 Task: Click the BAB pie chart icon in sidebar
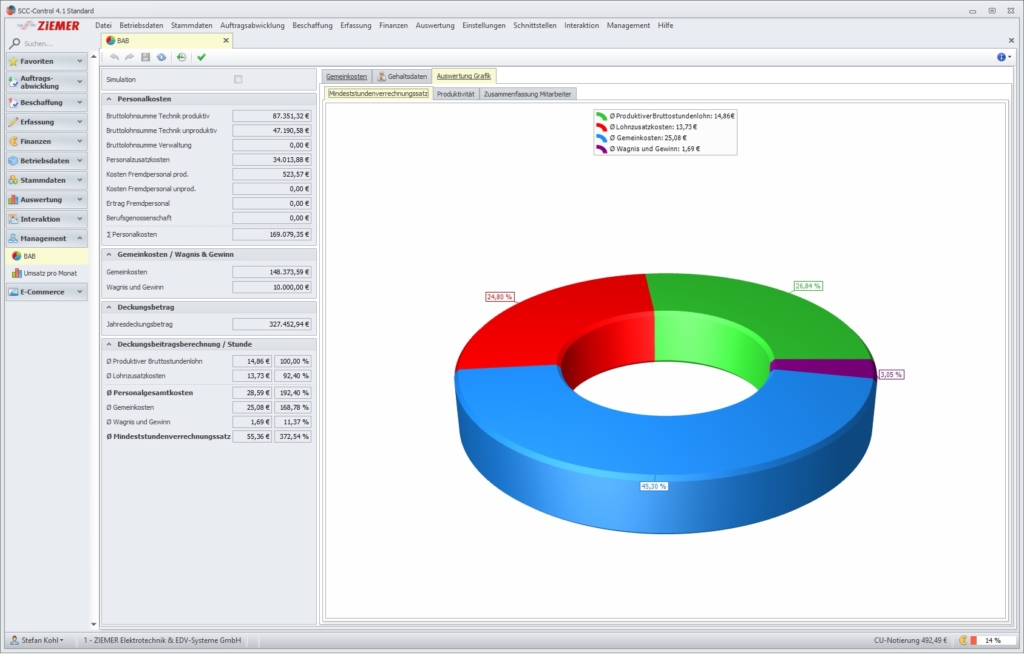17,256
